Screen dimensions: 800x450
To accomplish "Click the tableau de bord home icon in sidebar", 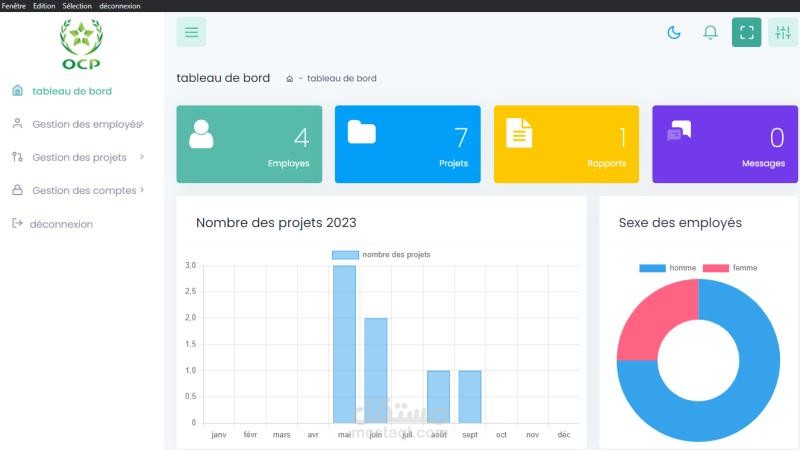I will (x=17, y=90).
